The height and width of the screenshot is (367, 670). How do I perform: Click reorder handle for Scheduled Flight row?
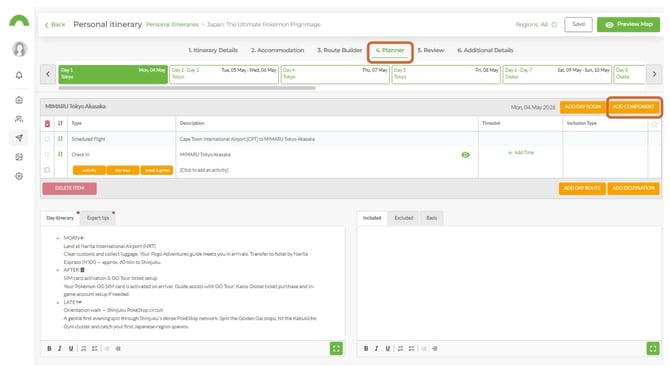60,139
